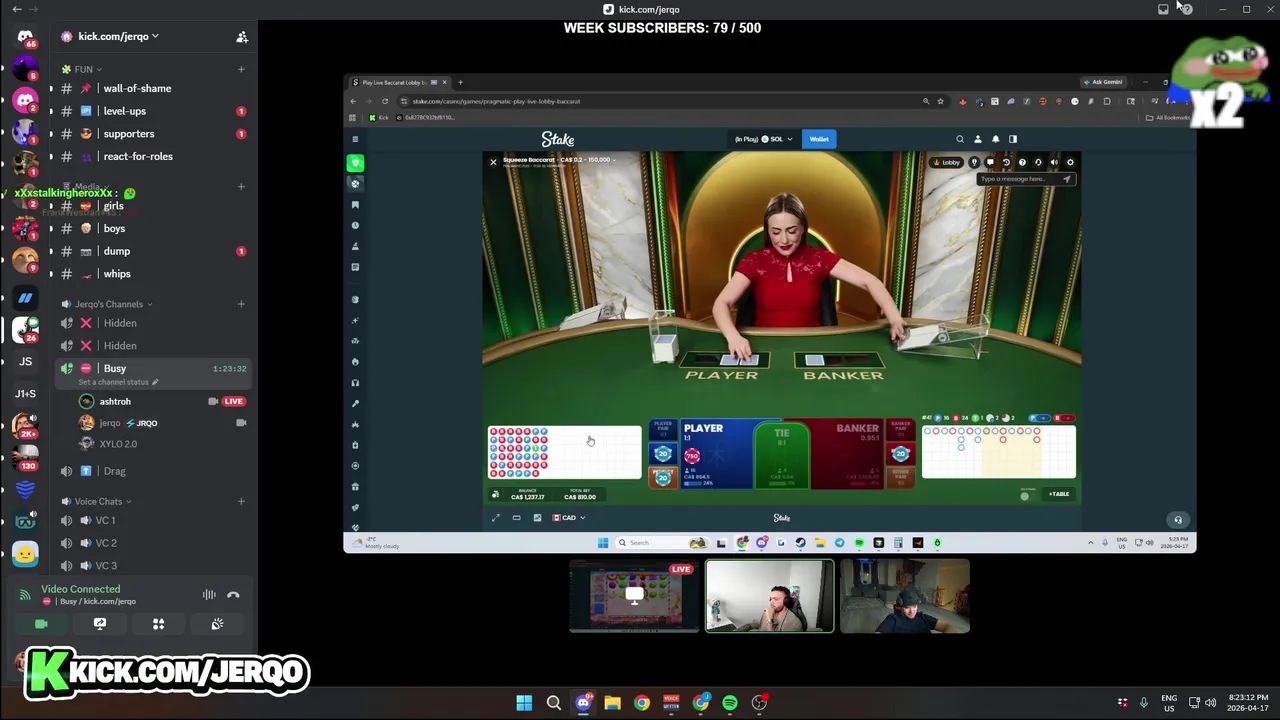Bet on BANKER area
This screenshot has height=720, width=1280.
tap(848, 455)
